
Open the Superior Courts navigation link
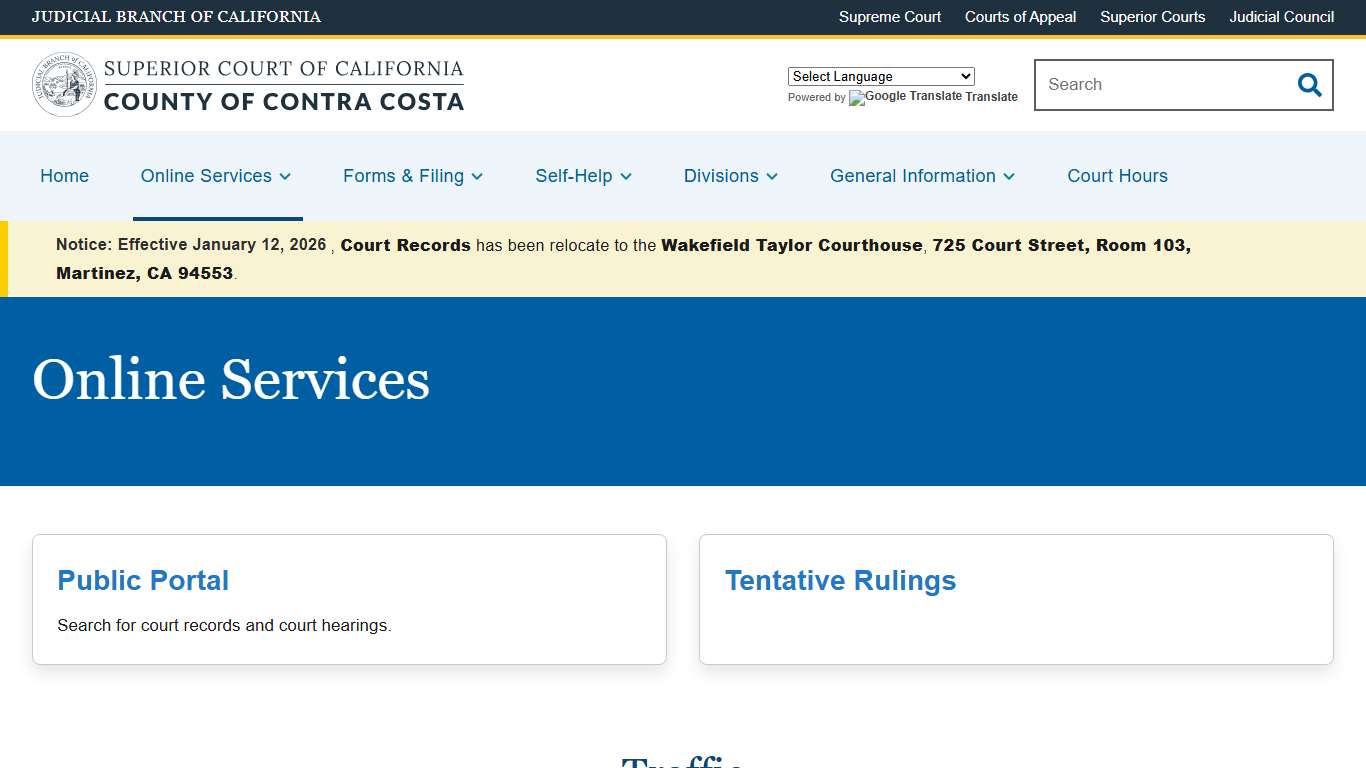[1152, 17]
